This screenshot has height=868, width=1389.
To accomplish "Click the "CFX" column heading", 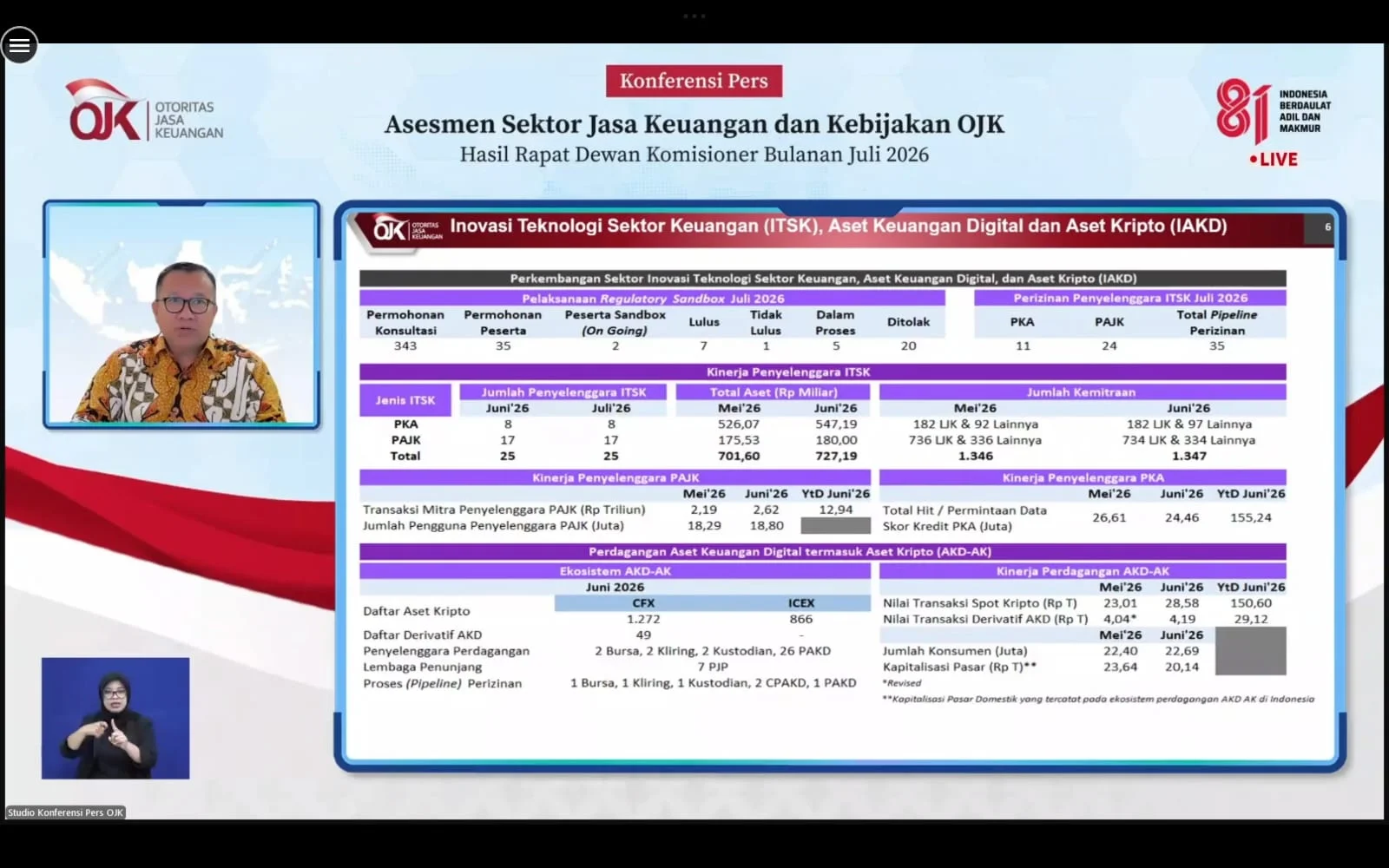I will coord(643,603).
